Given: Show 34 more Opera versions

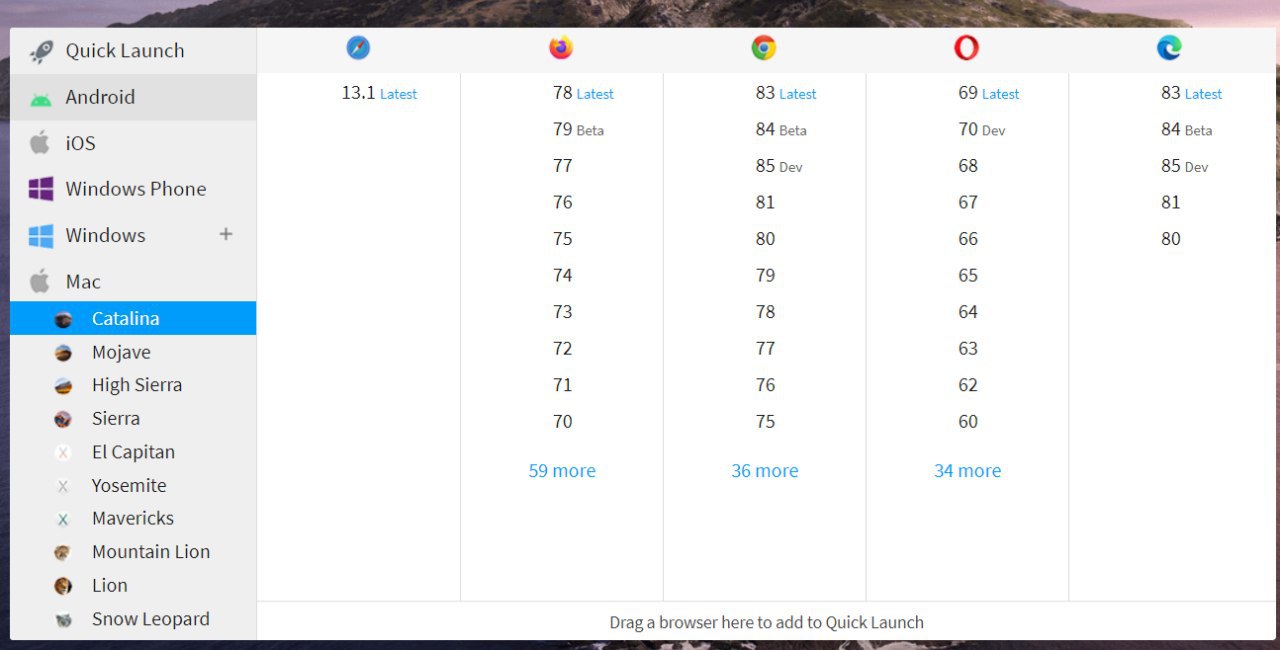Looking at the screenshot, I should [967, 471].
